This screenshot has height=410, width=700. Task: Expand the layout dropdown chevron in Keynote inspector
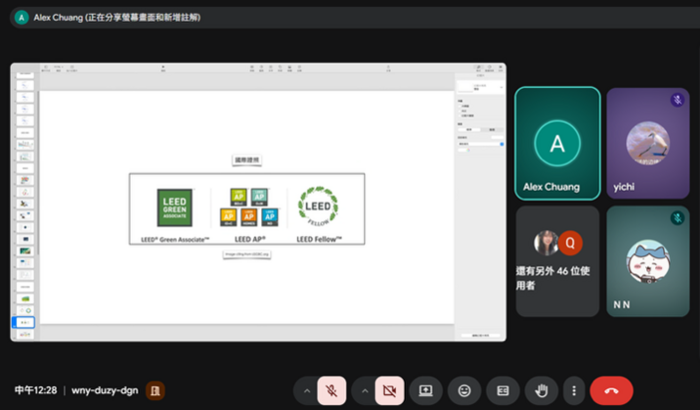[501, 87]
